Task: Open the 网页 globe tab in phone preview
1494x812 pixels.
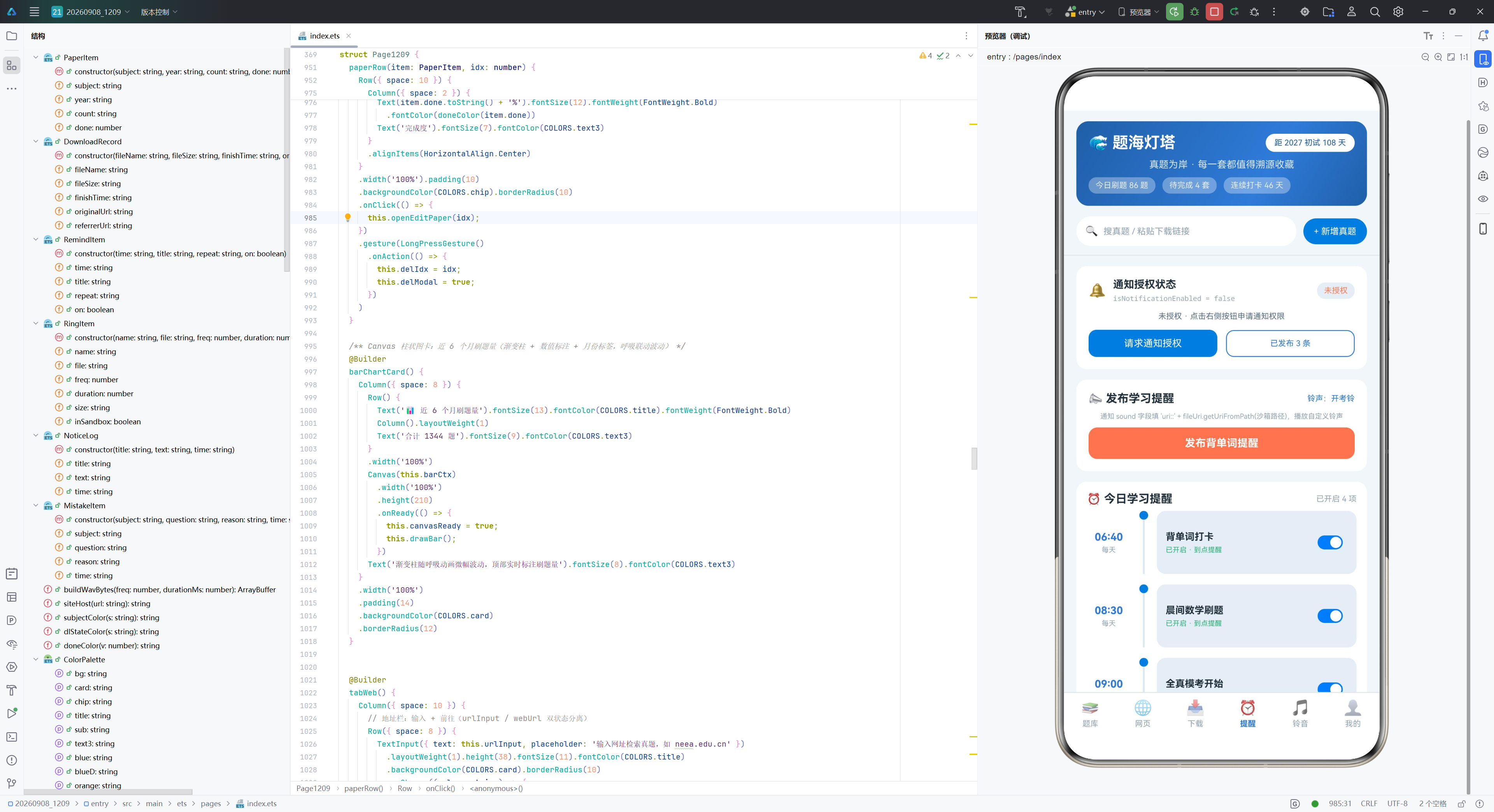Action: point(1143,713)
